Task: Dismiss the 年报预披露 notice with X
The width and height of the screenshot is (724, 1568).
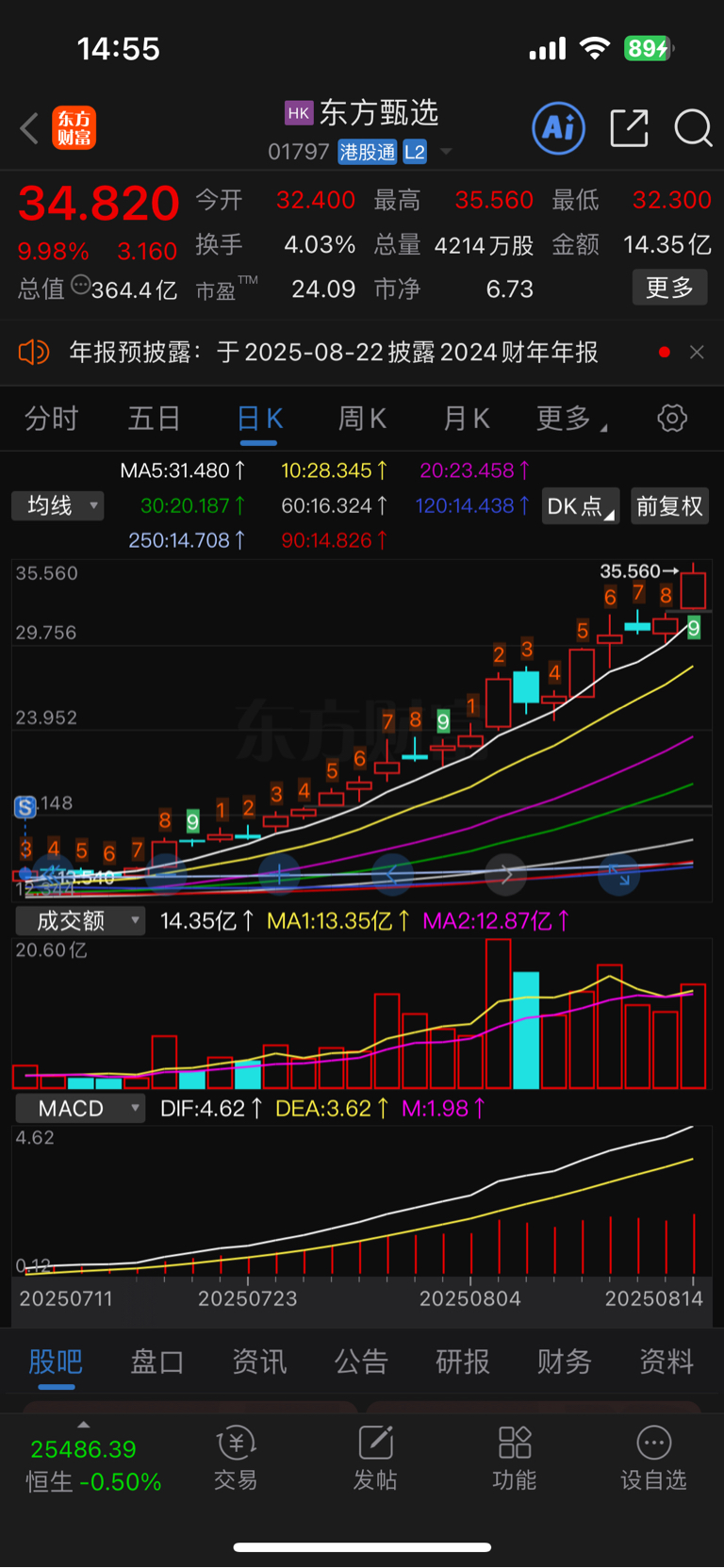Action: click(697, 353)
